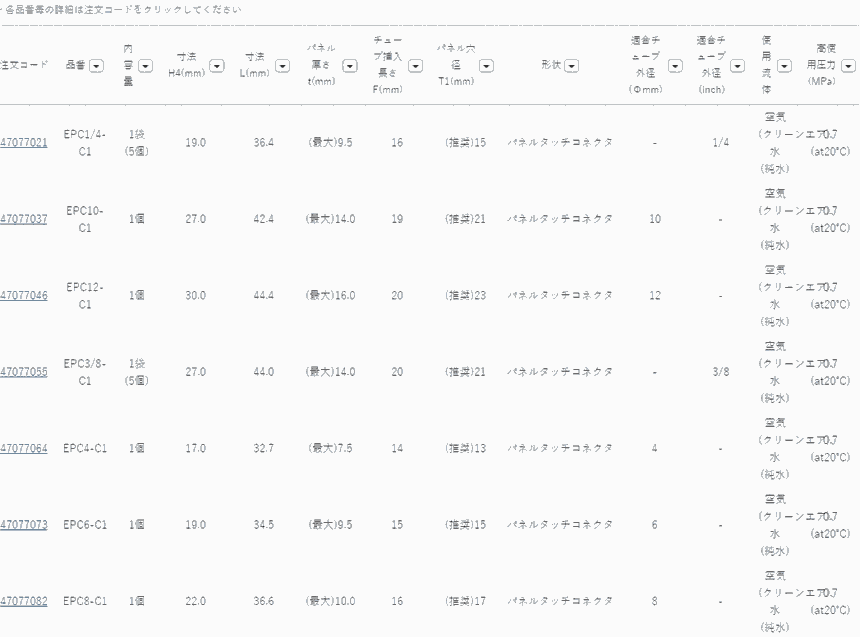Open the パネル厚さ t(mm) filter dropdown
The height and width of the screenshot is (637, 860).
[x=350, y=66]
